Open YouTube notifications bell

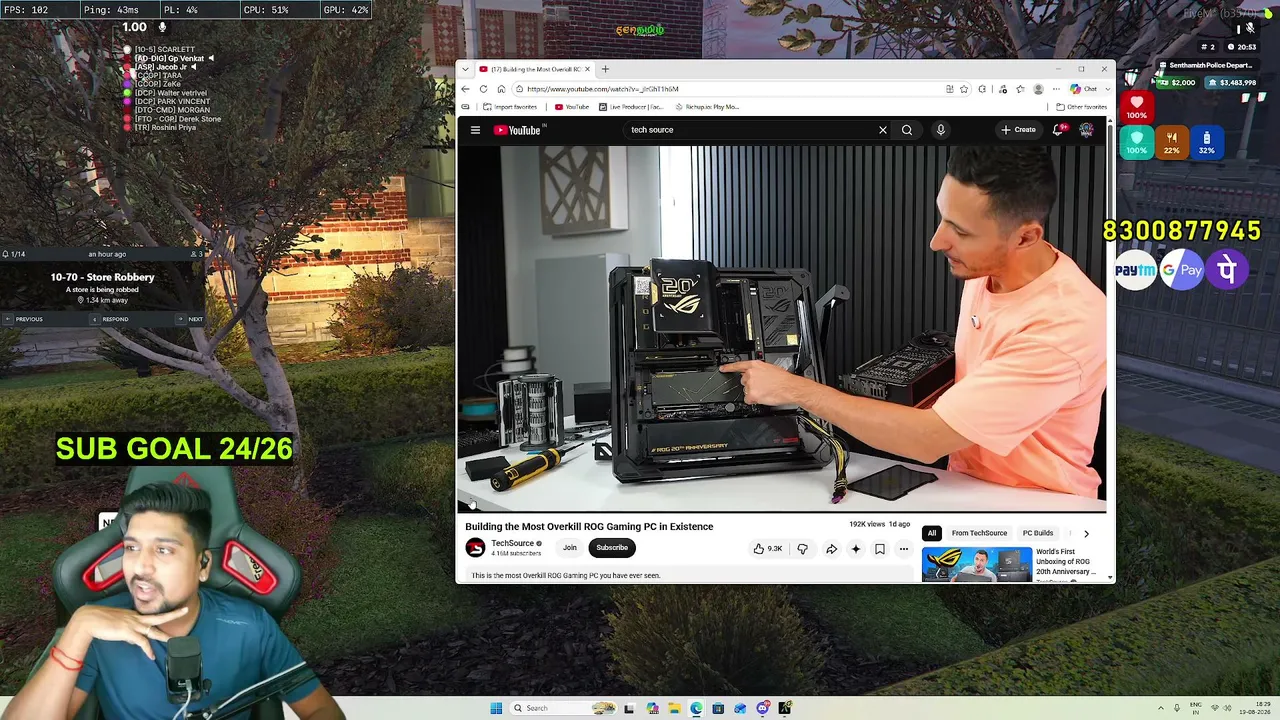pos(1058,130)
